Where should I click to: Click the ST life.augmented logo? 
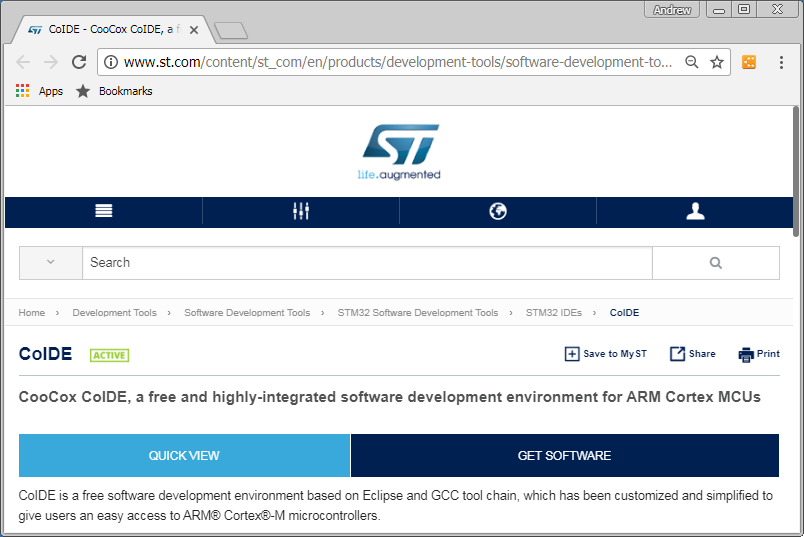tap(399, 152)
